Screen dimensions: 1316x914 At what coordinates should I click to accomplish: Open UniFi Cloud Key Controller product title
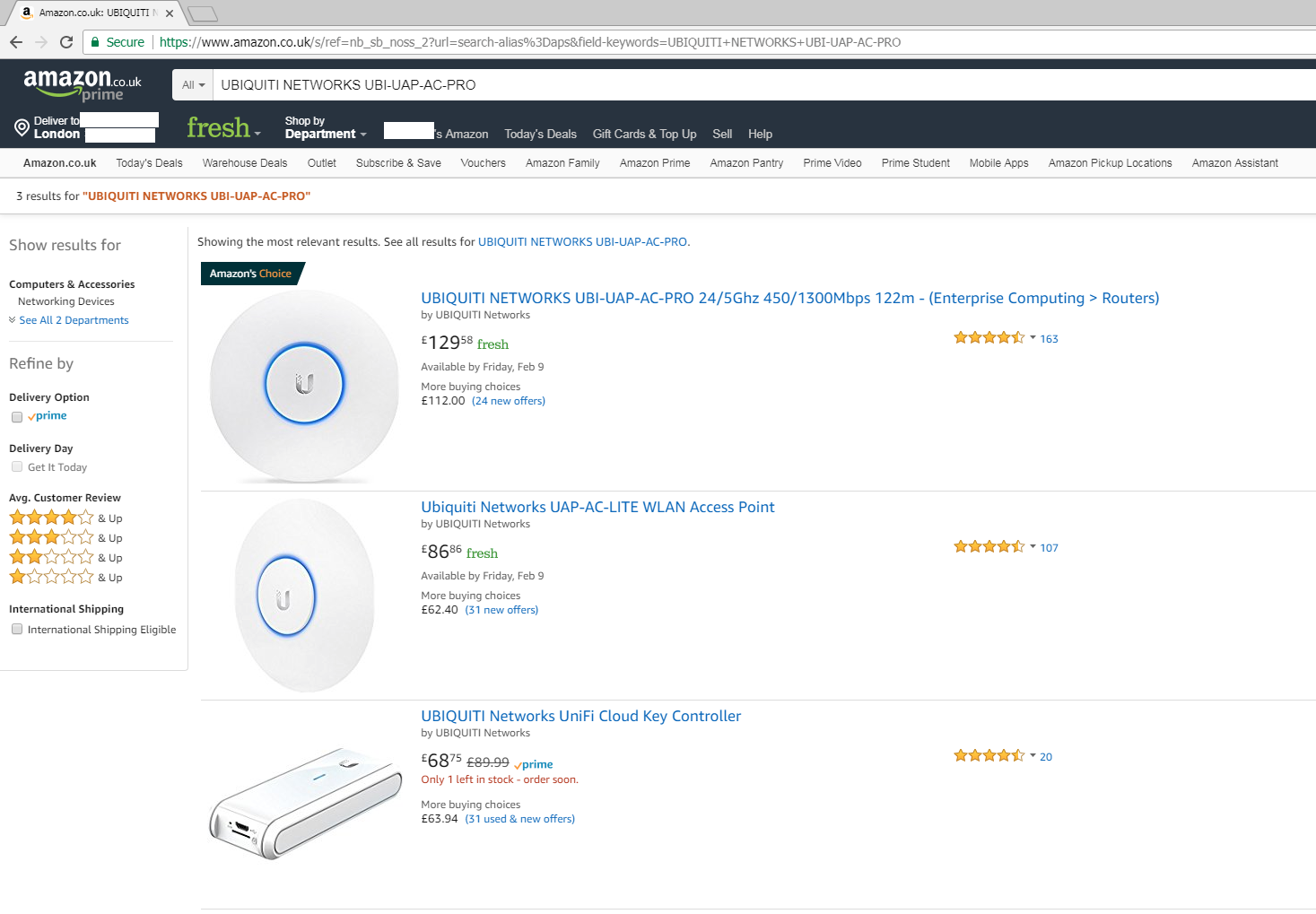tap(581, 716)
